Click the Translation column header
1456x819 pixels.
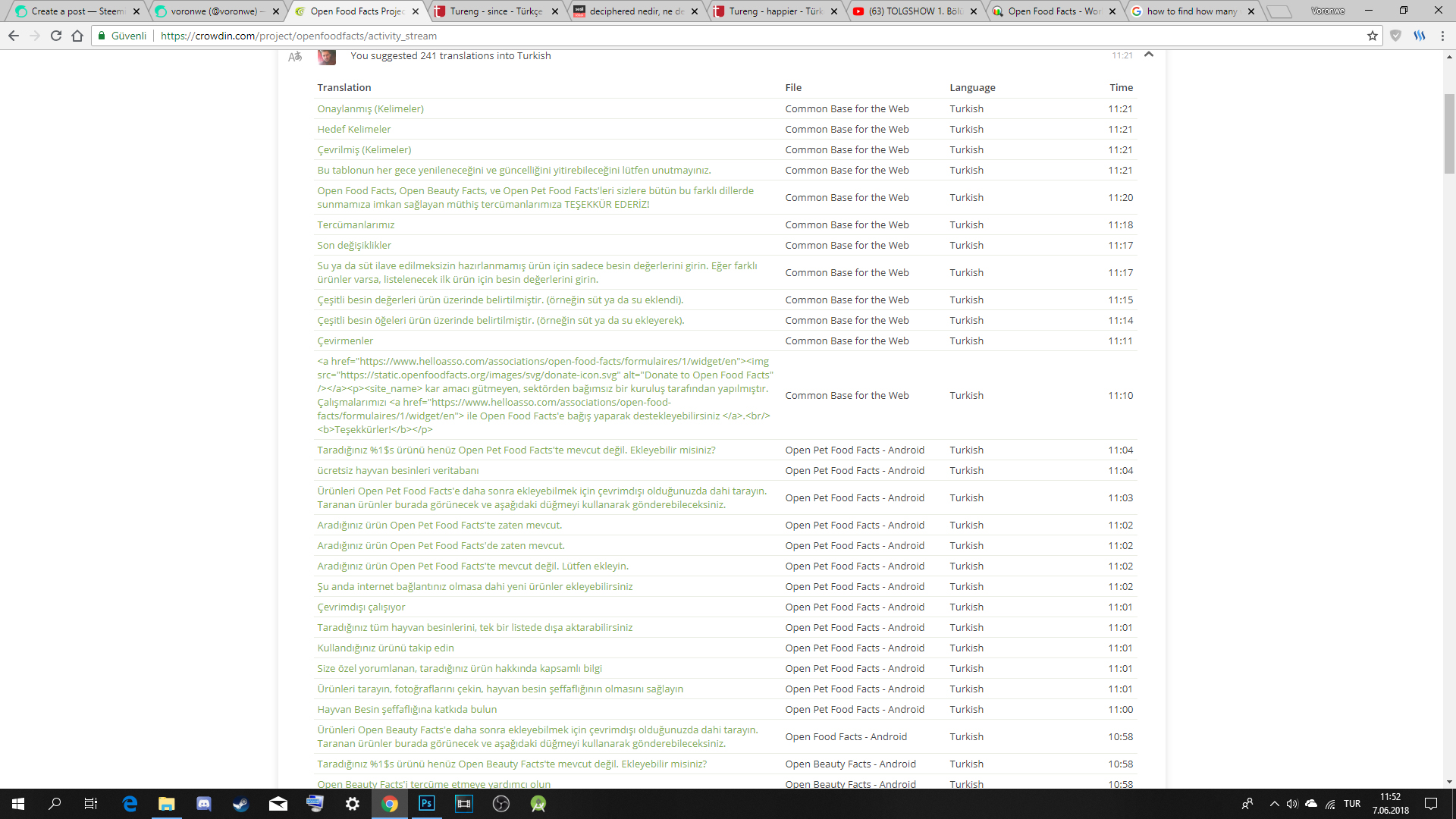344,87
